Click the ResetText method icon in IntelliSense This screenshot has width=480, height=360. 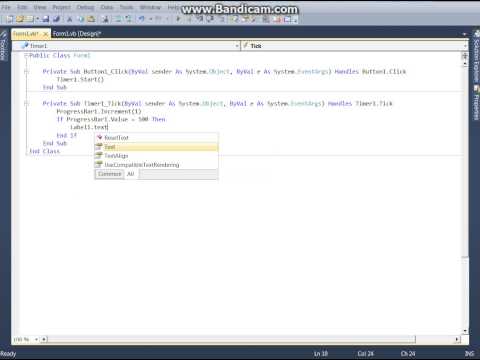click(x=99, y=137)
